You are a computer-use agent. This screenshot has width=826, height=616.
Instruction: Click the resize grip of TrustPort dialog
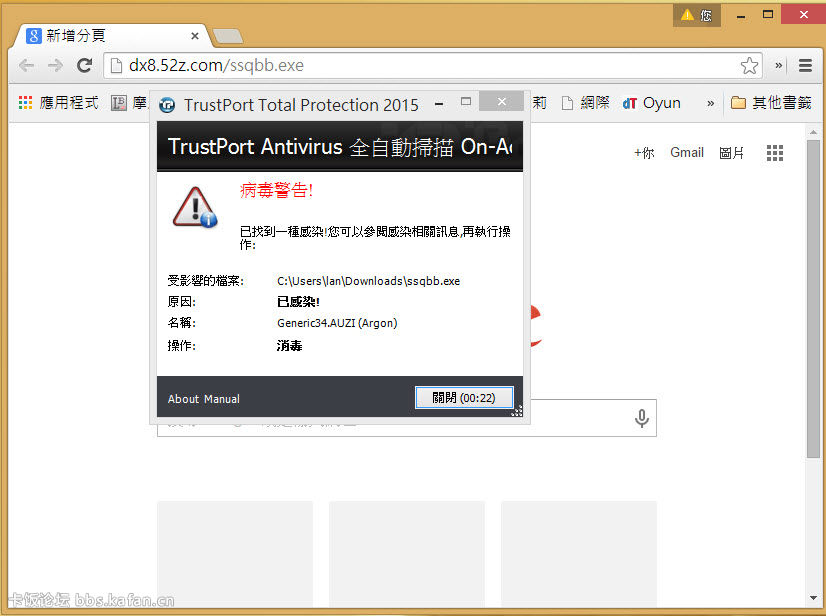click(x=517, y=411)
